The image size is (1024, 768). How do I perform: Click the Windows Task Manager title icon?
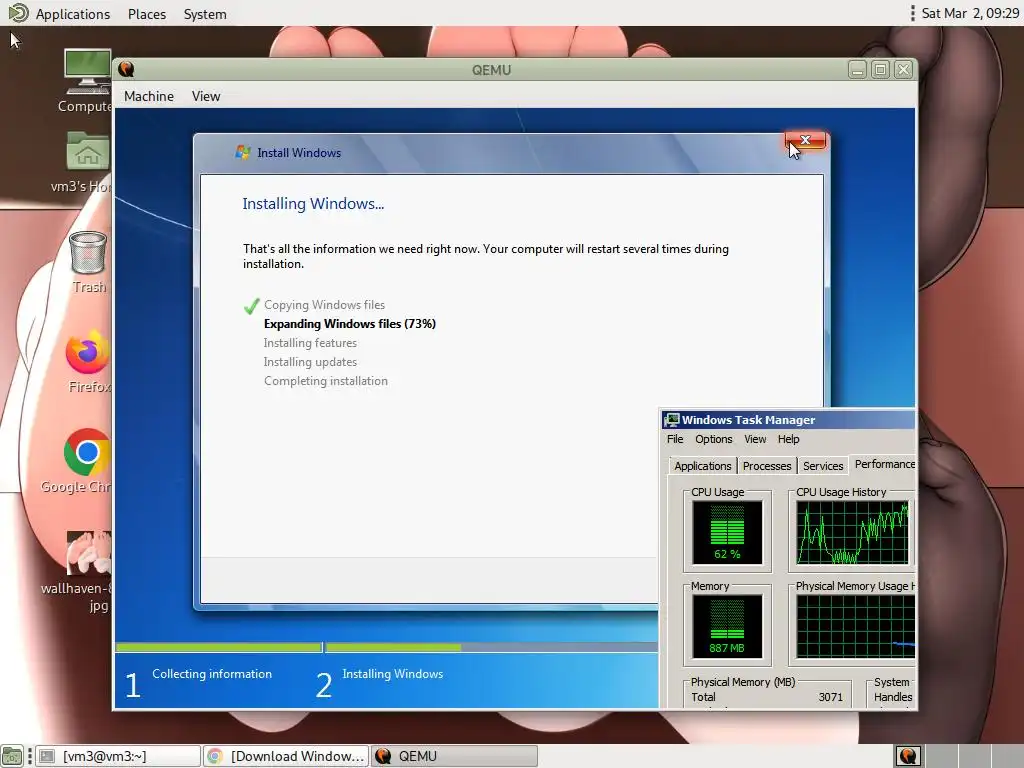(x=671, y=419)
